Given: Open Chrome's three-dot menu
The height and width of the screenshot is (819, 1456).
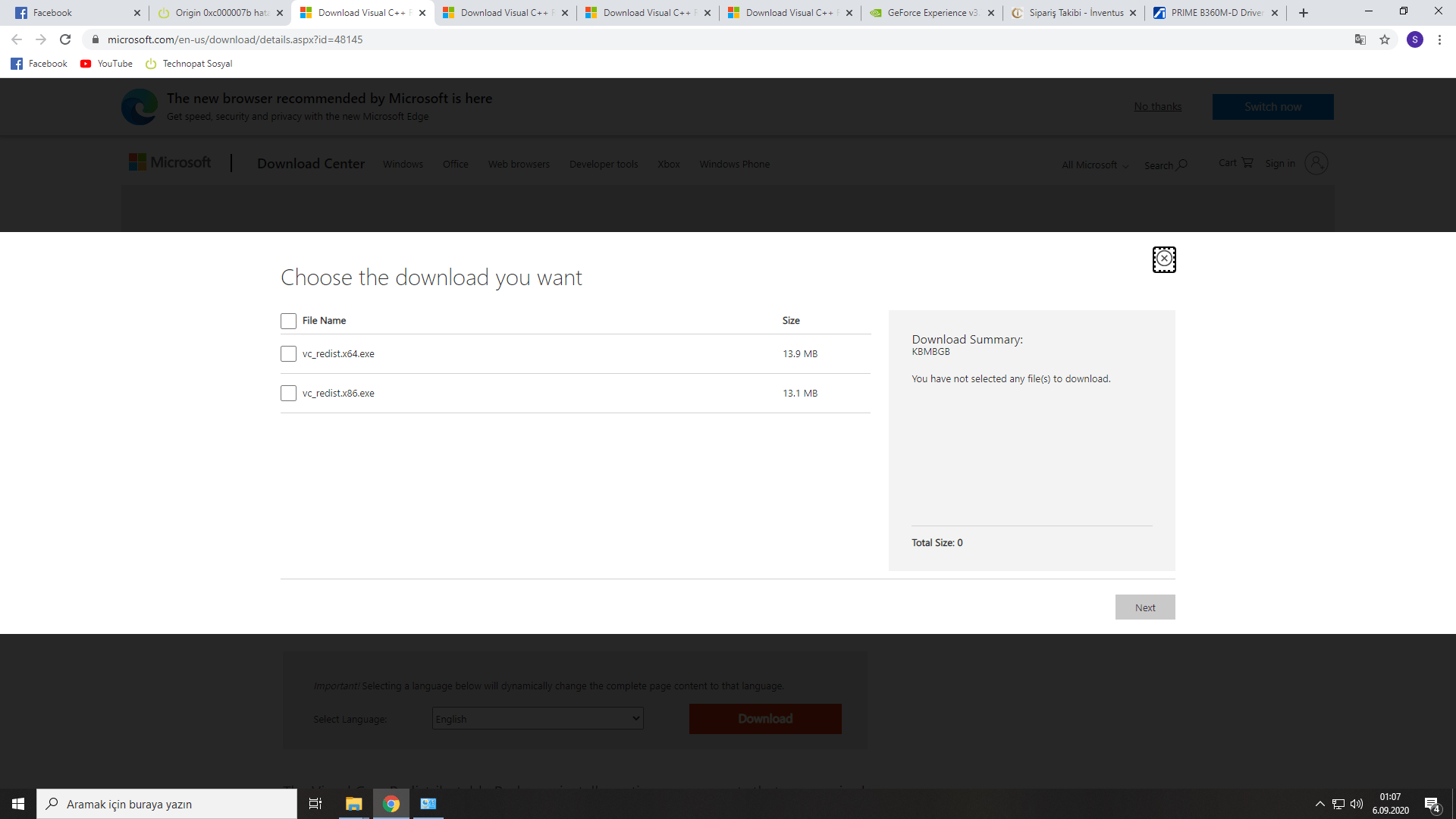Looking at the screenshot, I should pyautogui.click(x=1439, y=39).
